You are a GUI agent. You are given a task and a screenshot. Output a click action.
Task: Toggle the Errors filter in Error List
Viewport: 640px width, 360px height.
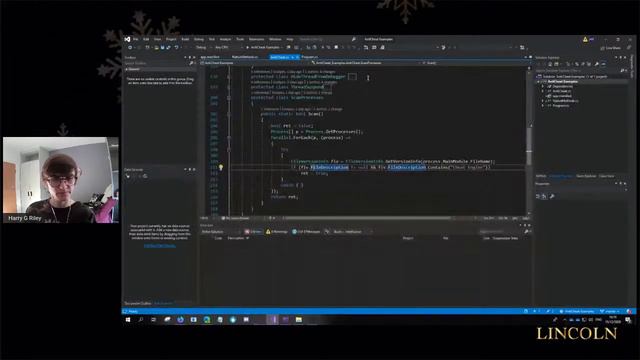pyautogui.click(x=253, y=232)
